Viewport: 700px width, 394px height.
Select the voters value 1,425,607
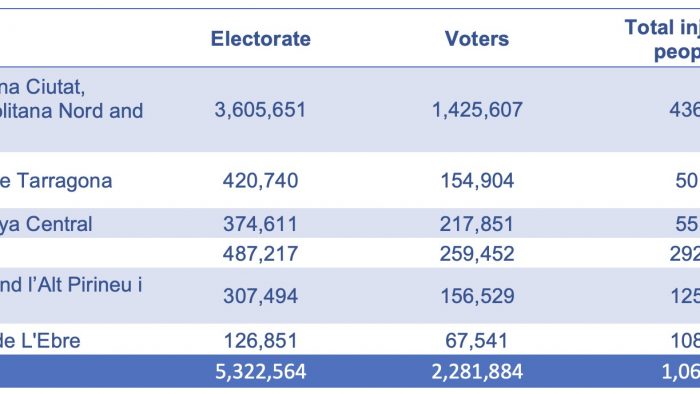[x=477, y=110]
